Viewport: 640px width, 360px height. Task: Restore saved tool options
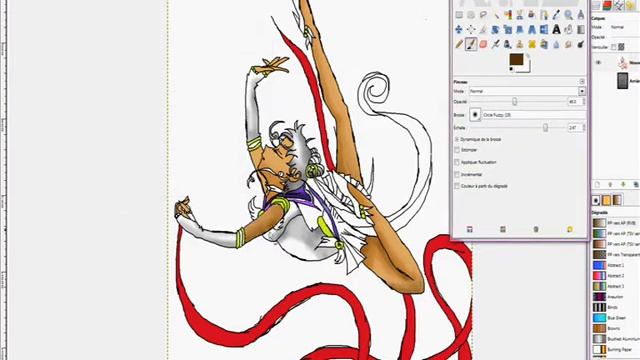click(503, 230)
